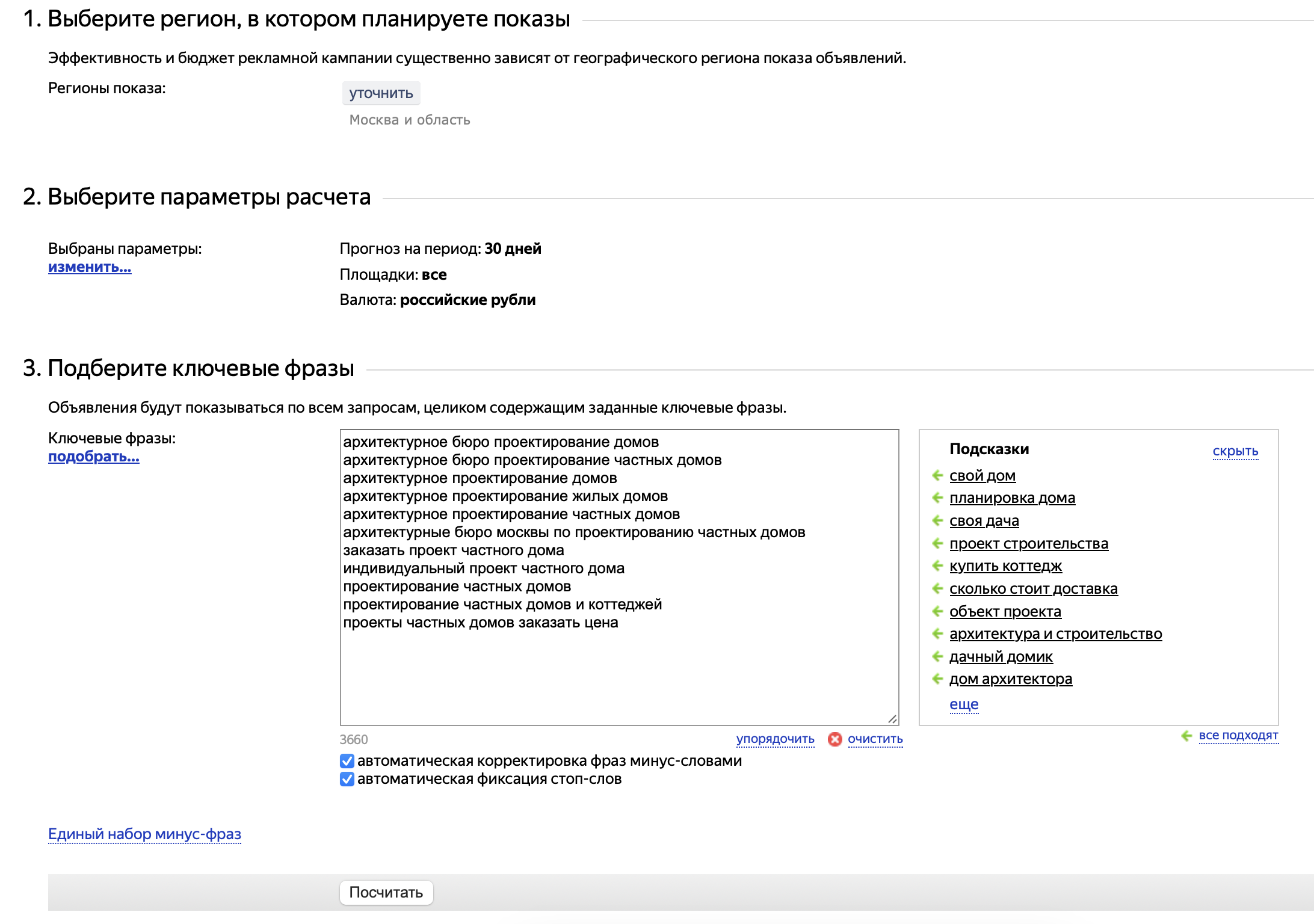The height and width of the screenshot is (924, 1314).
Task: Click the red clear icon near 'очистить'
Action: (x=834, y=739)
